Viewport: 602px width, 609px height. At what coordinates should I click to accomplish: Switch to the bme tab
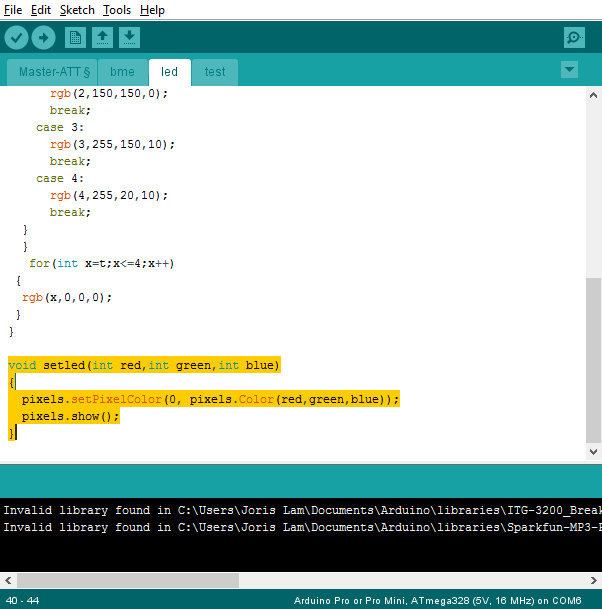point(123,72)
